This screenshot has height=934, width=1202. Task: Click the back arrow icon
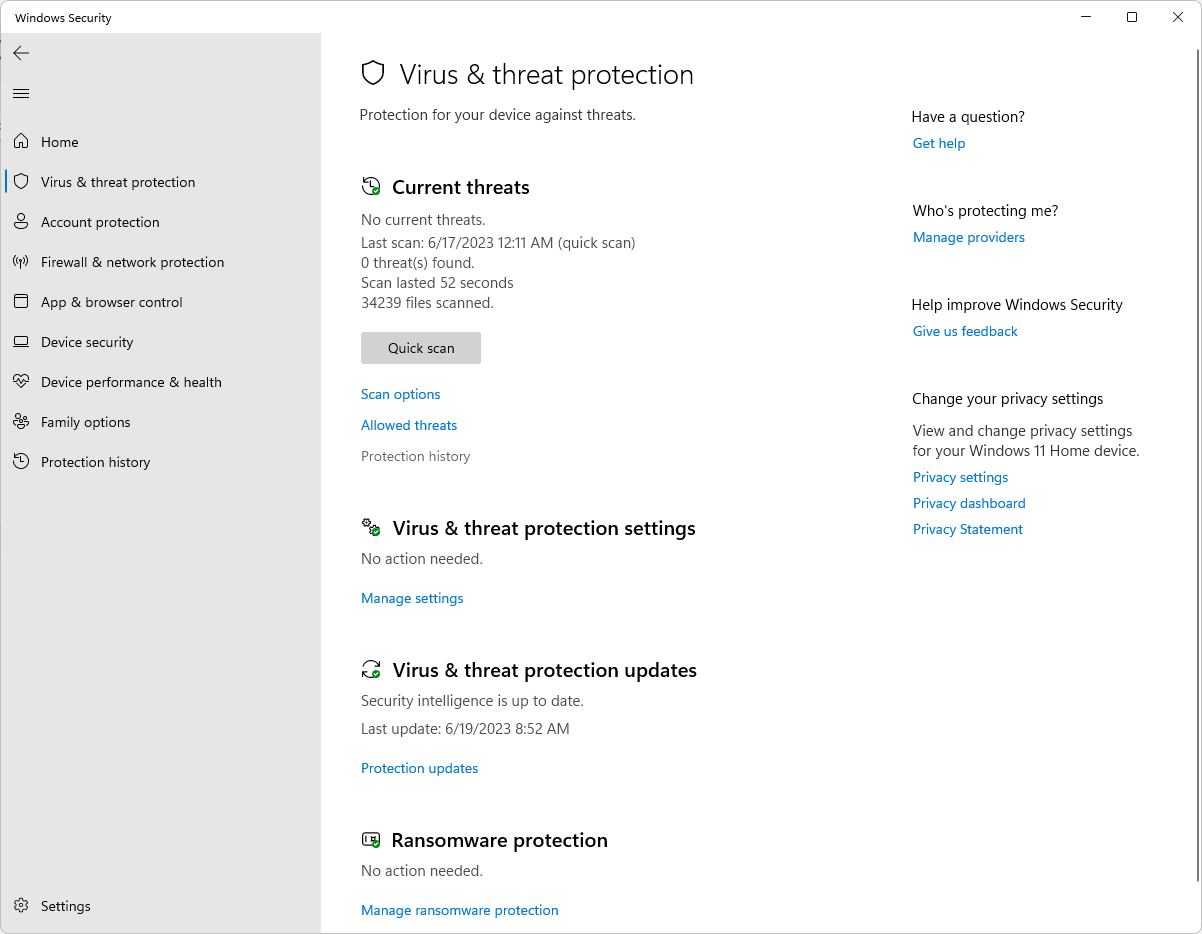pyautogui.click(x=21, y=53)
